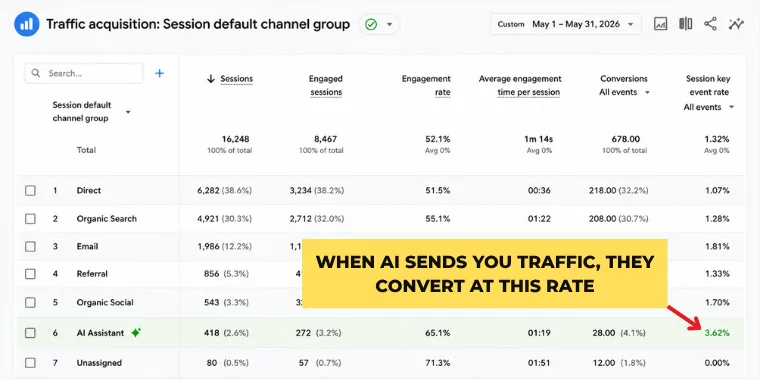Click the 3.62% key event rate
760x380 pixels.
pos(717,333)
